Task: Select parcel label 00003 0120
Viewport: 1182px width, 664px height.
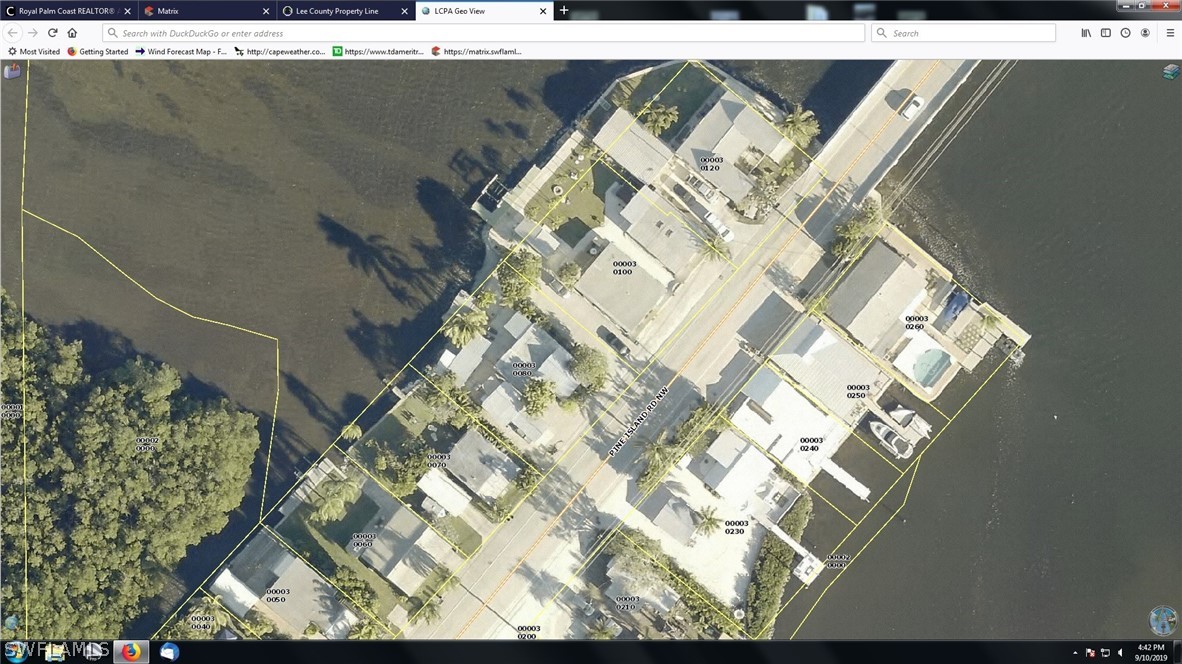Action: [711, 164]
